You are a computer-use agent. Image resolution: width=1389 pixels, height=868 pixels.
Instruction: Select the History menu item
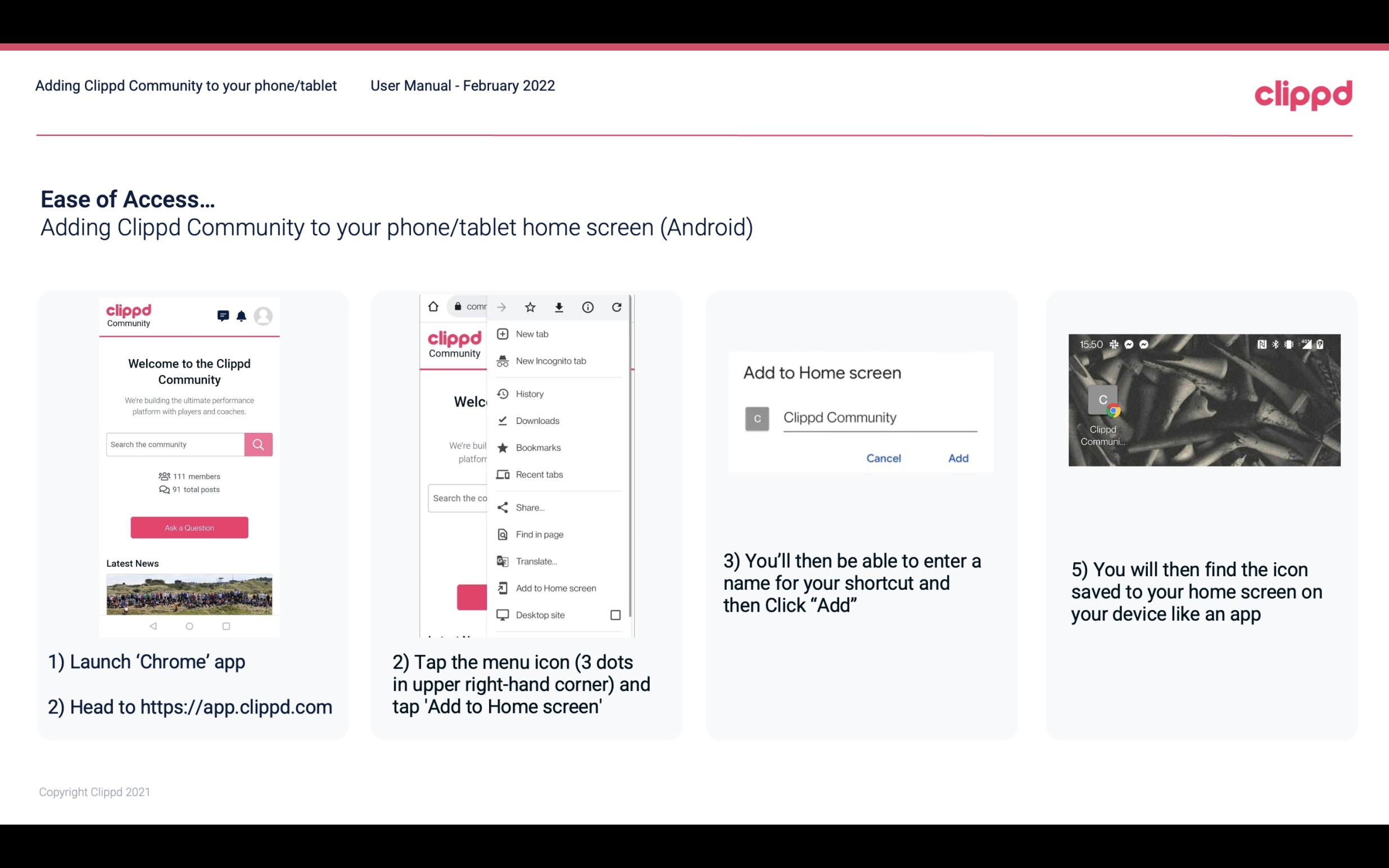point(528,392)
